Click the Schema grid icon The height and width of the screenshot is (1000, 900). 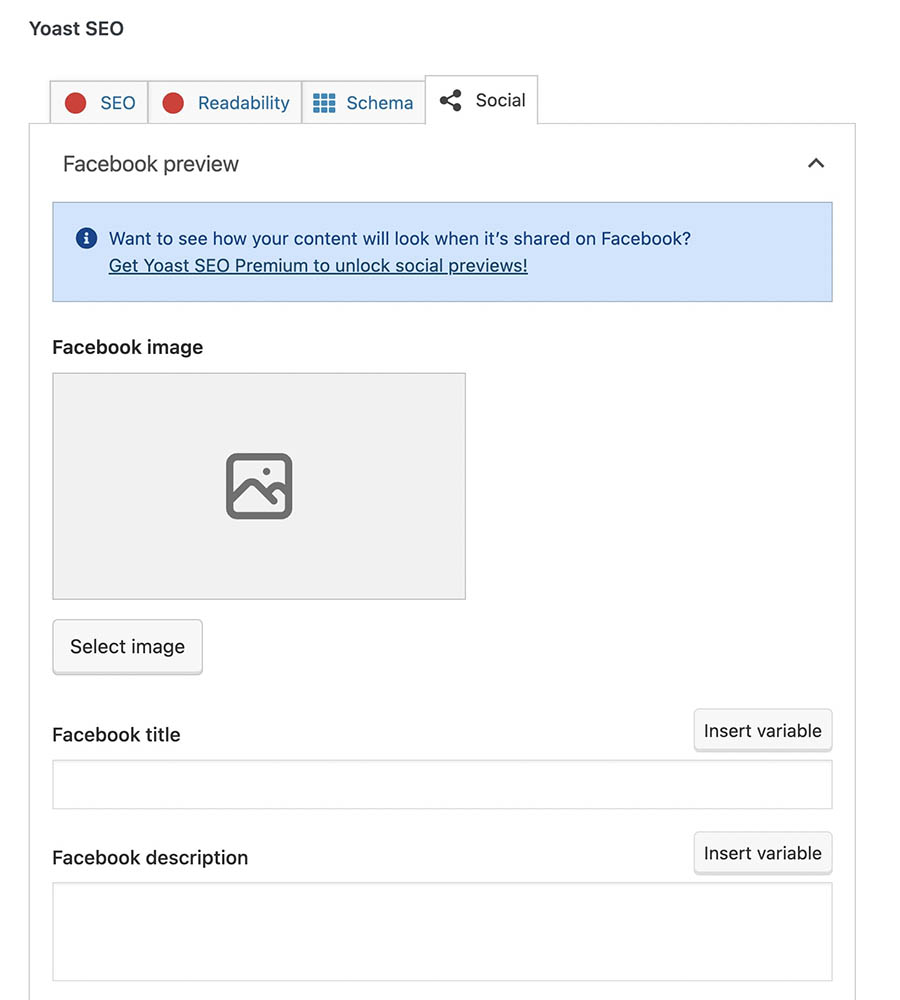point(324,103)
